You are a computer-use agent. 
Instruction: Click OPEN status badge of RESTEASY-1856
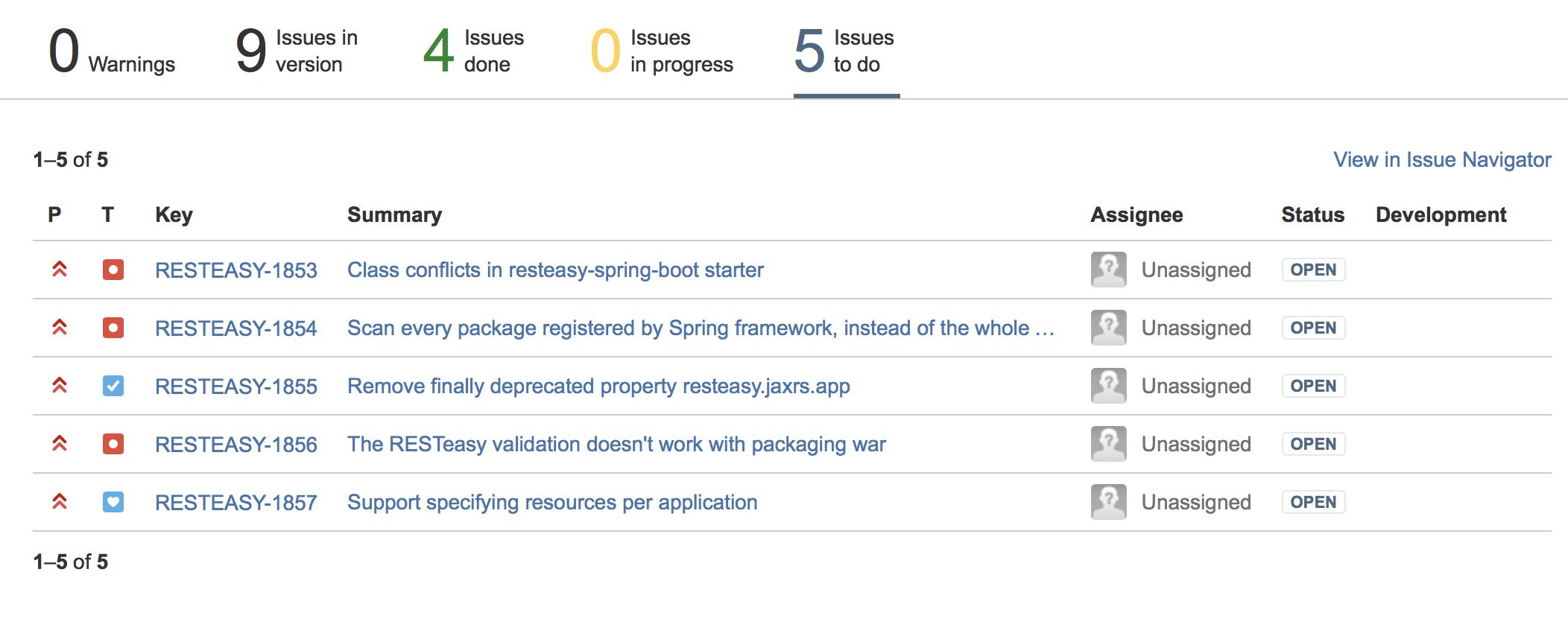tap(1313, 444)
